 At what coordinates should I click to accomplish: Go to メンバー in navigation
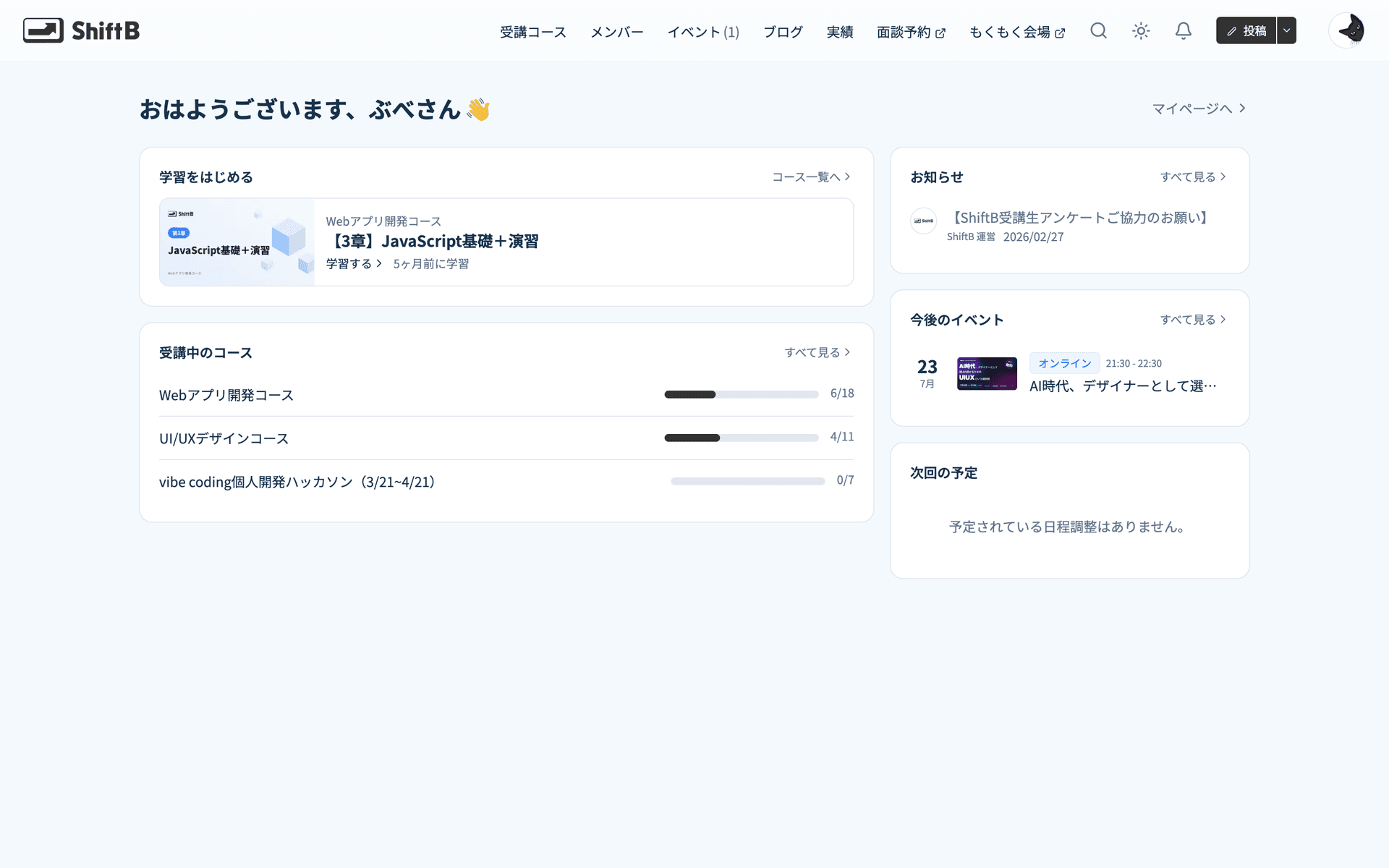(617, 32)
